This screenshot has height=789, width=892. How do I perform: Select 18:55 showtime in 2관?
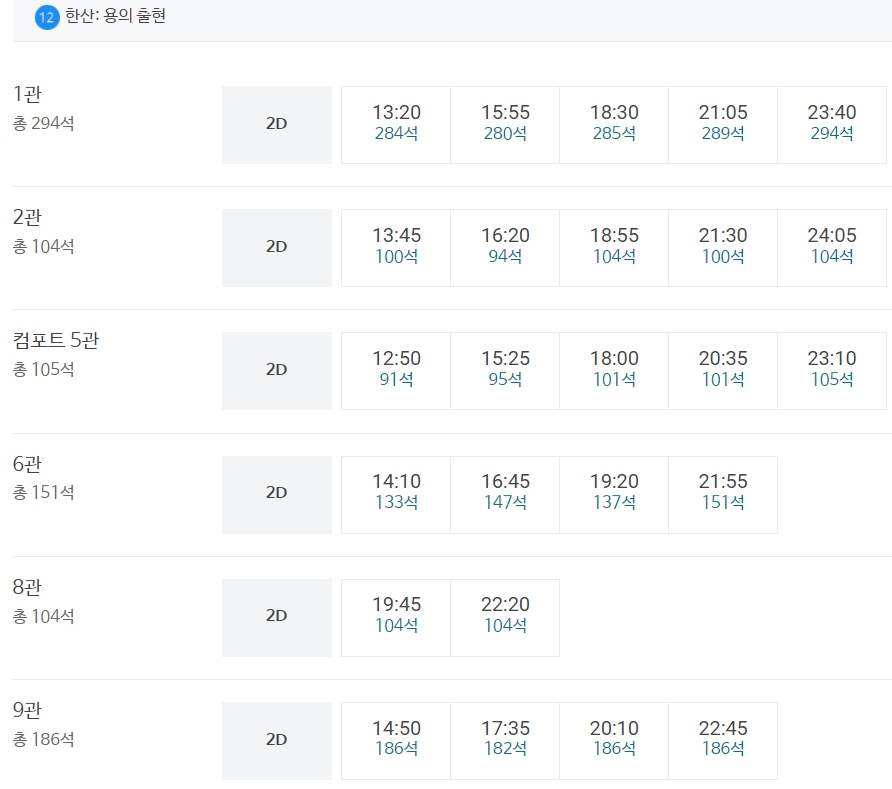pyautogui.click(x=614, y=248)
